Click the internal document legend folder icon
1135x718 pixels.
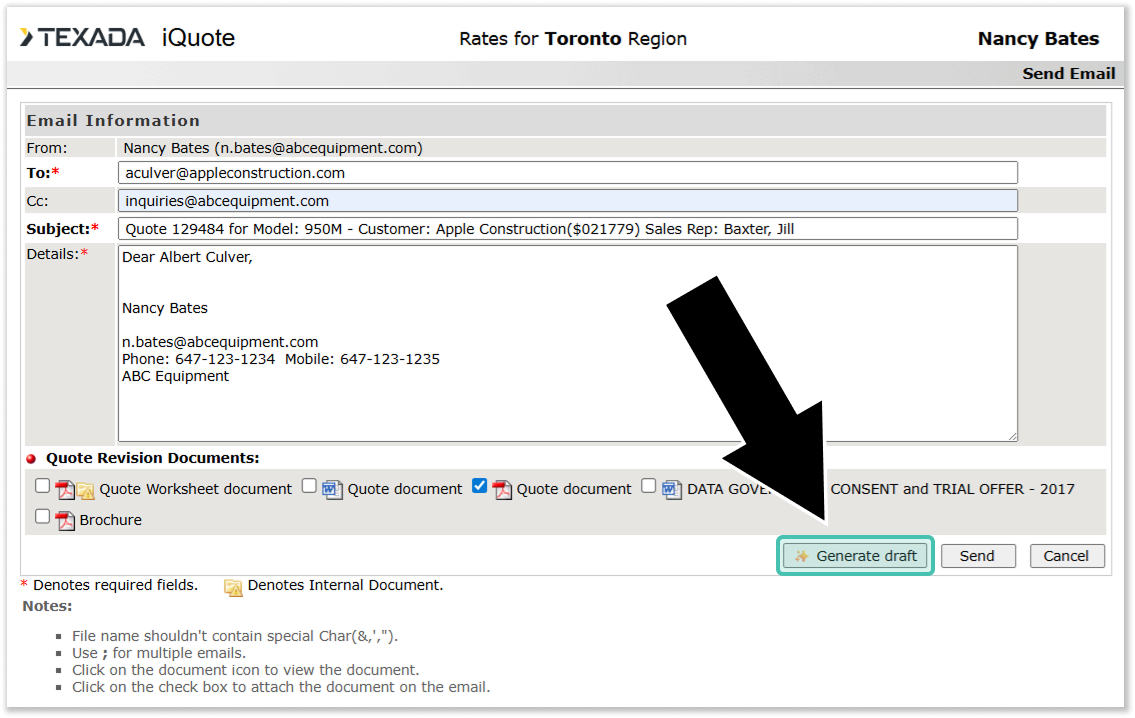(233, 586)
